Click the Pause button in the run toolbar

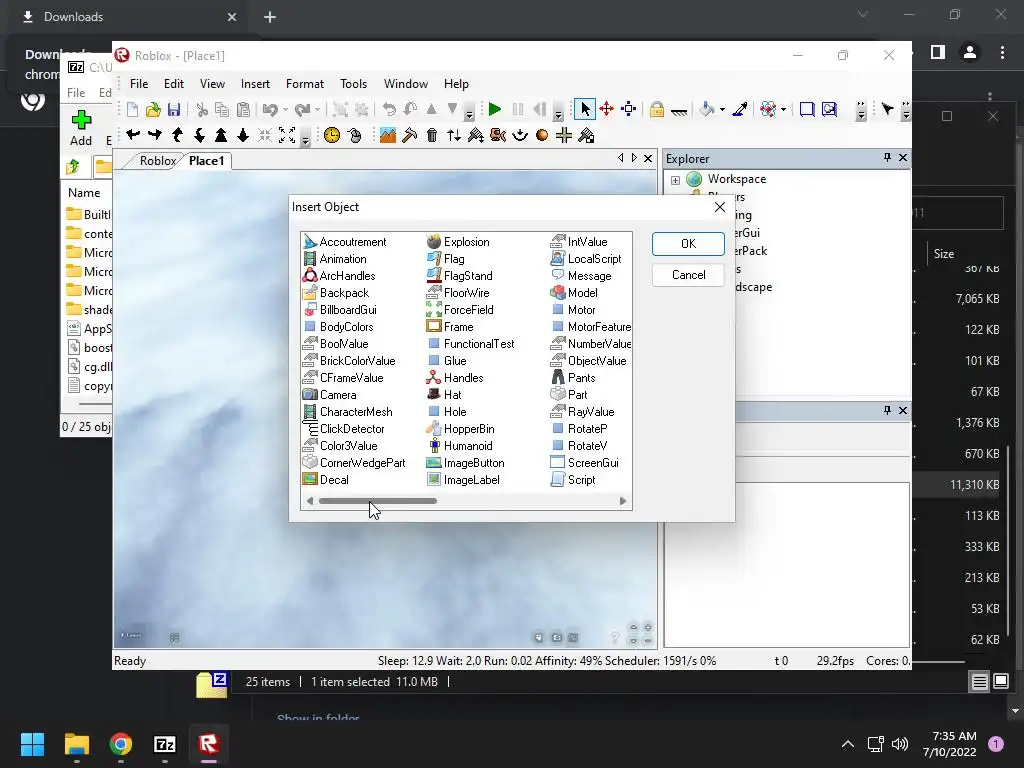[x=517, y=109]
